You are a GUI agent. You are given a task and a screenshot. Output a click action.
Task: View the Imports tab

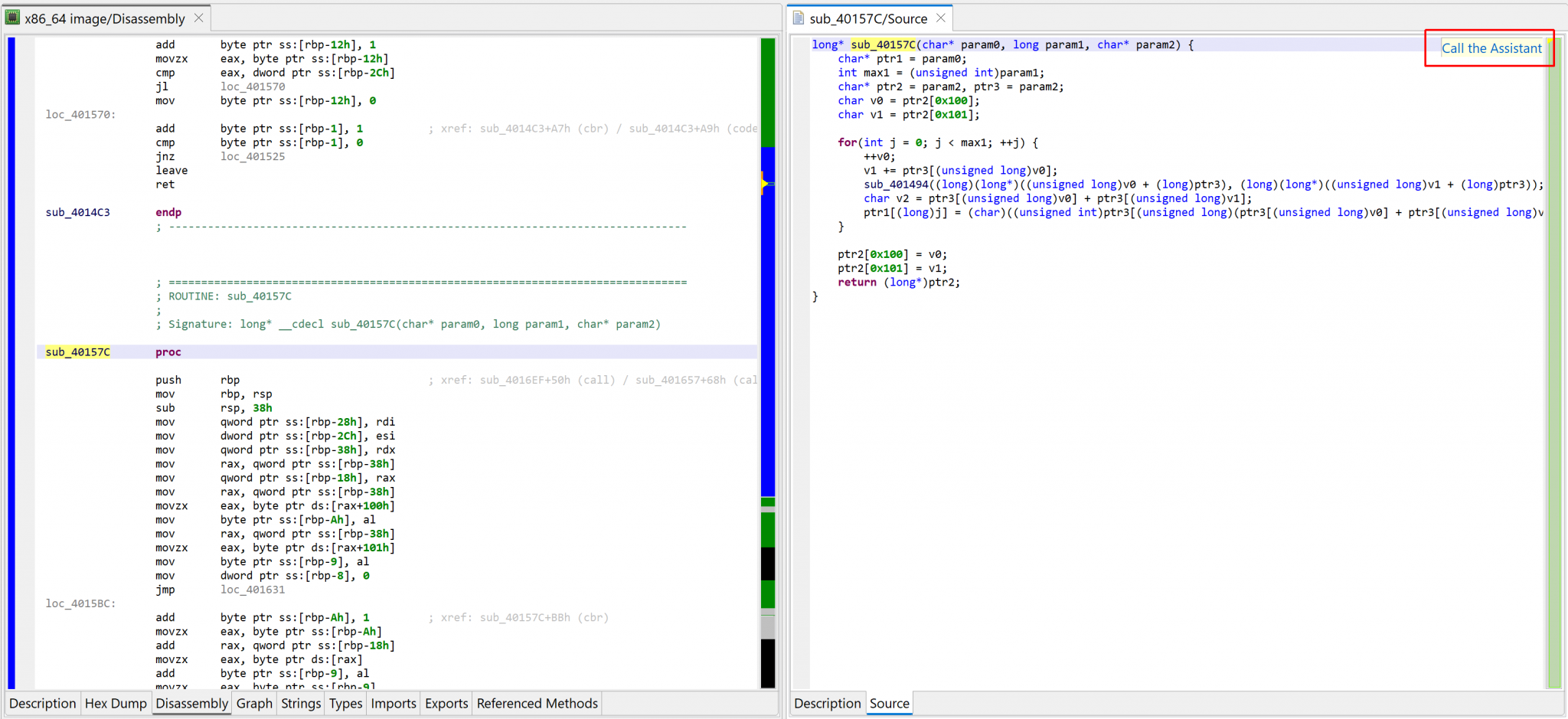pos(393,703)
